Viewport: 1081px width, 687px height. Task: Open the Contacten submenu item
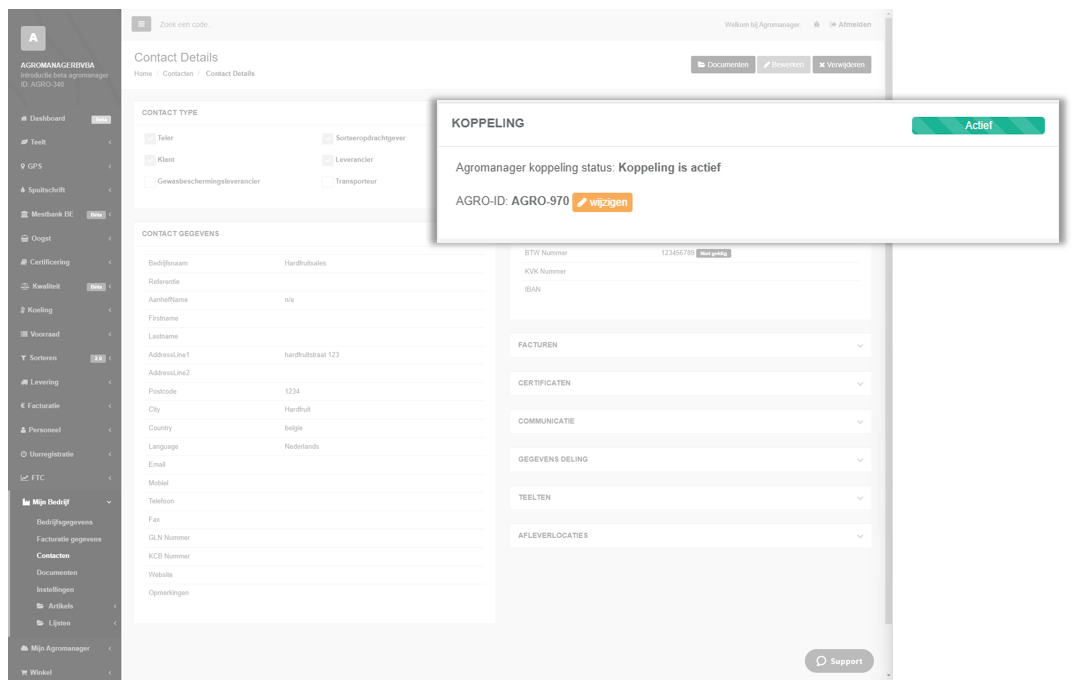point(53,556)
